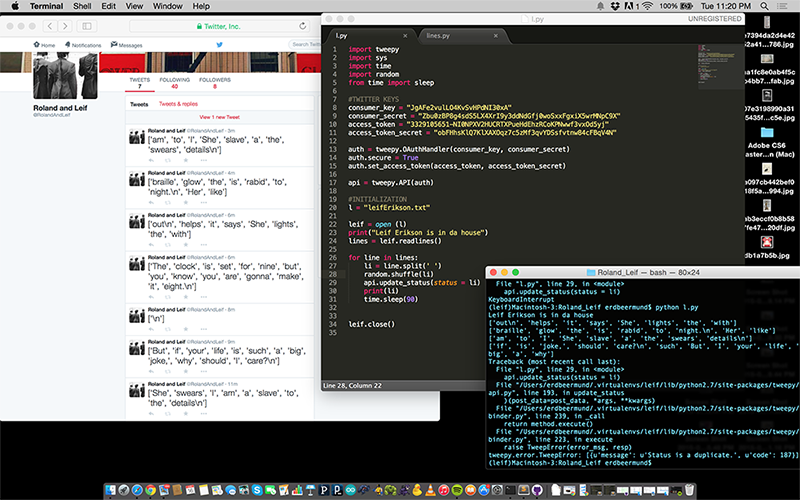Go to Twitter Home in the navbar

coord(44,45)
